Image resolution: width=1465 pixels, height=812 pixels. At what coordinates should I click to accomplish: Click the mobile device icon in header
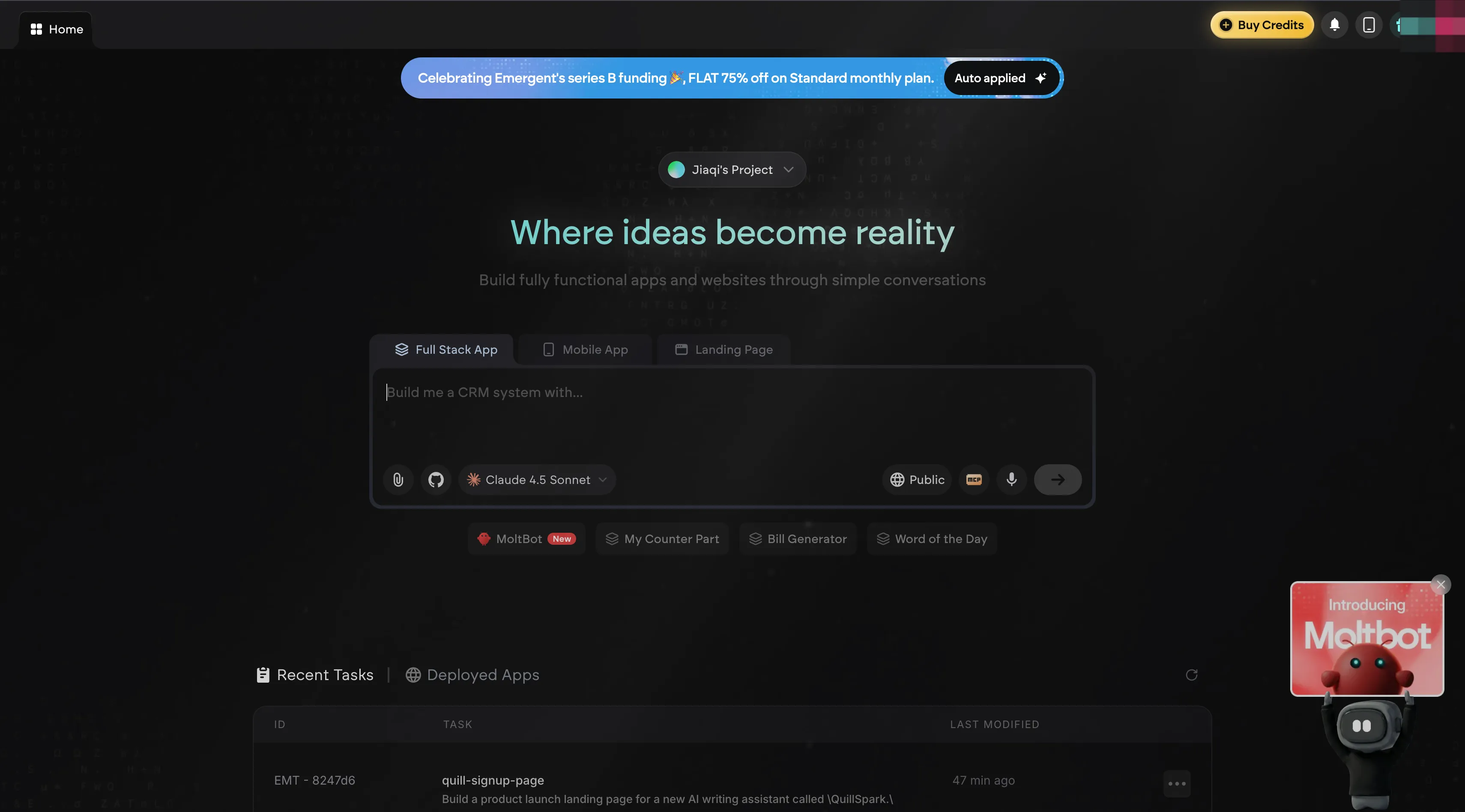click(1368, 25)
